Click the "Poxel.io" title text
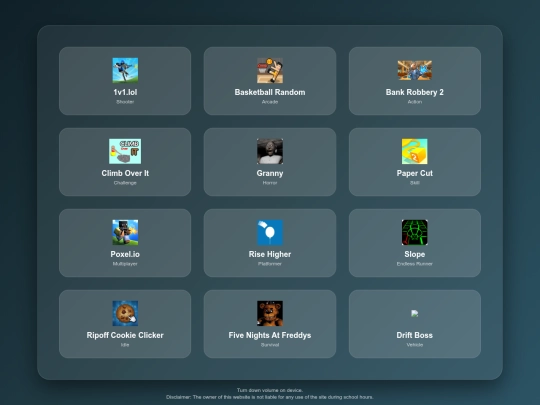Viewport: 540px width, 405px height. tap(125, 254)
